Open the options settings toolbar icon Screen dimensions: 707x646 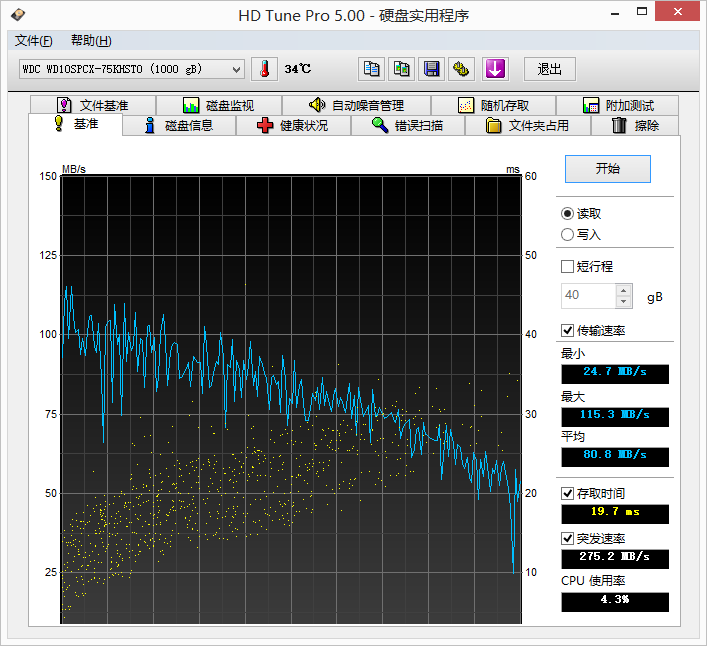click(x=461, y=69)
